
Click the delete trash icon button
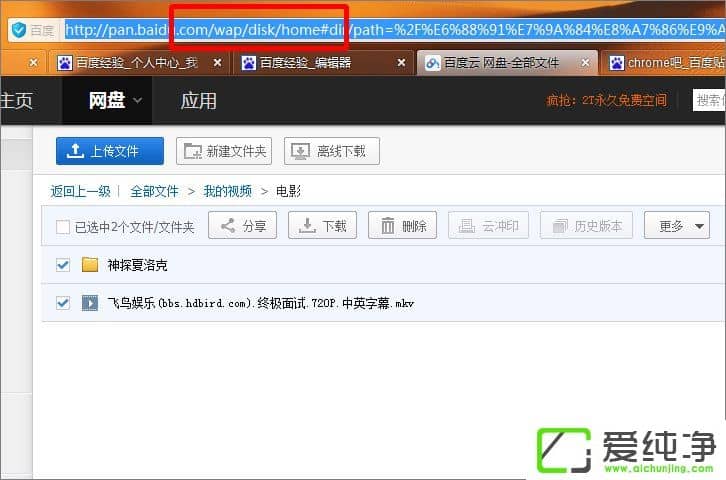click(x=388, y=226)
